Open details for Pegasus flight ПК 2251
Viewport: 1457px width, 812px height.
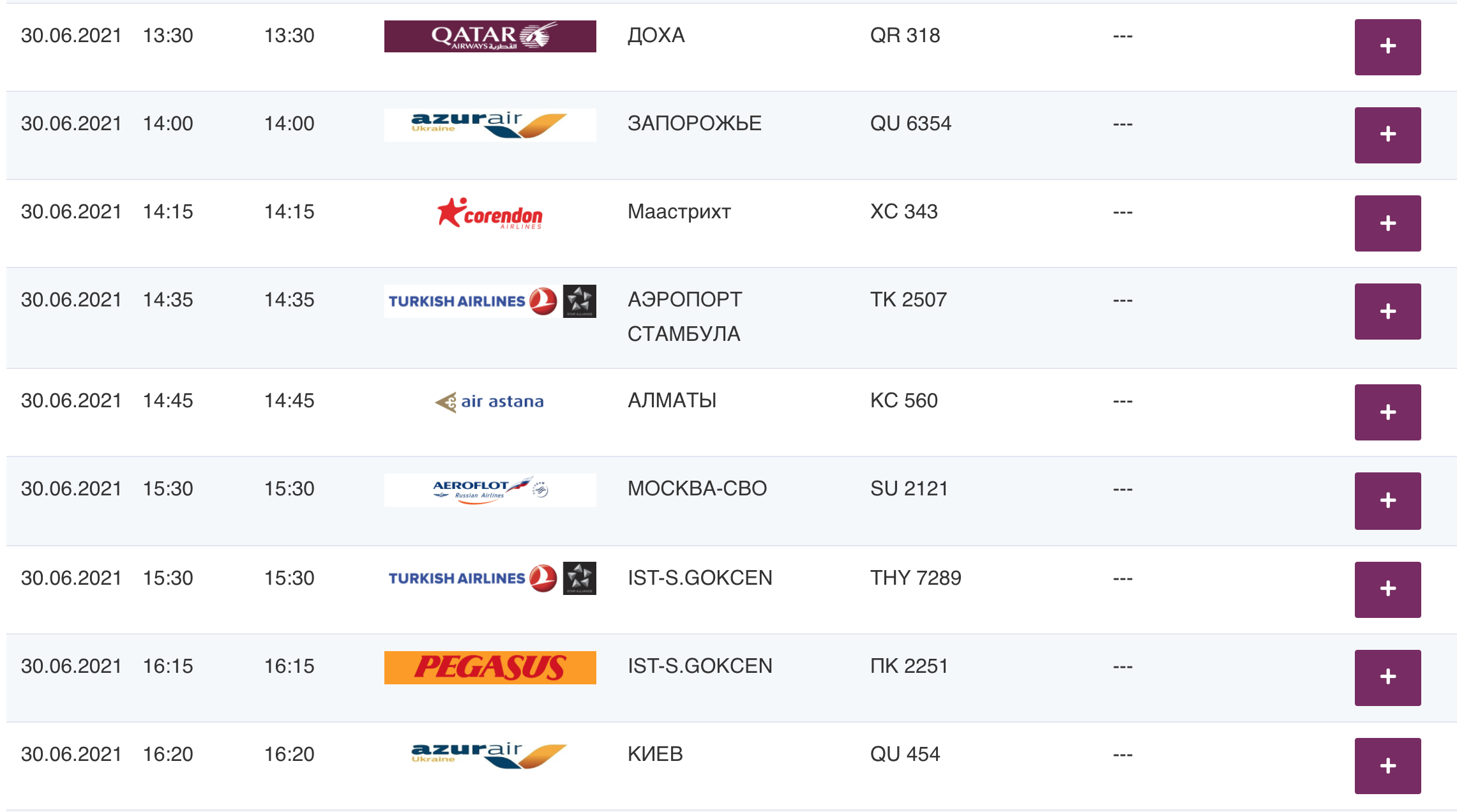point(1387,677)
